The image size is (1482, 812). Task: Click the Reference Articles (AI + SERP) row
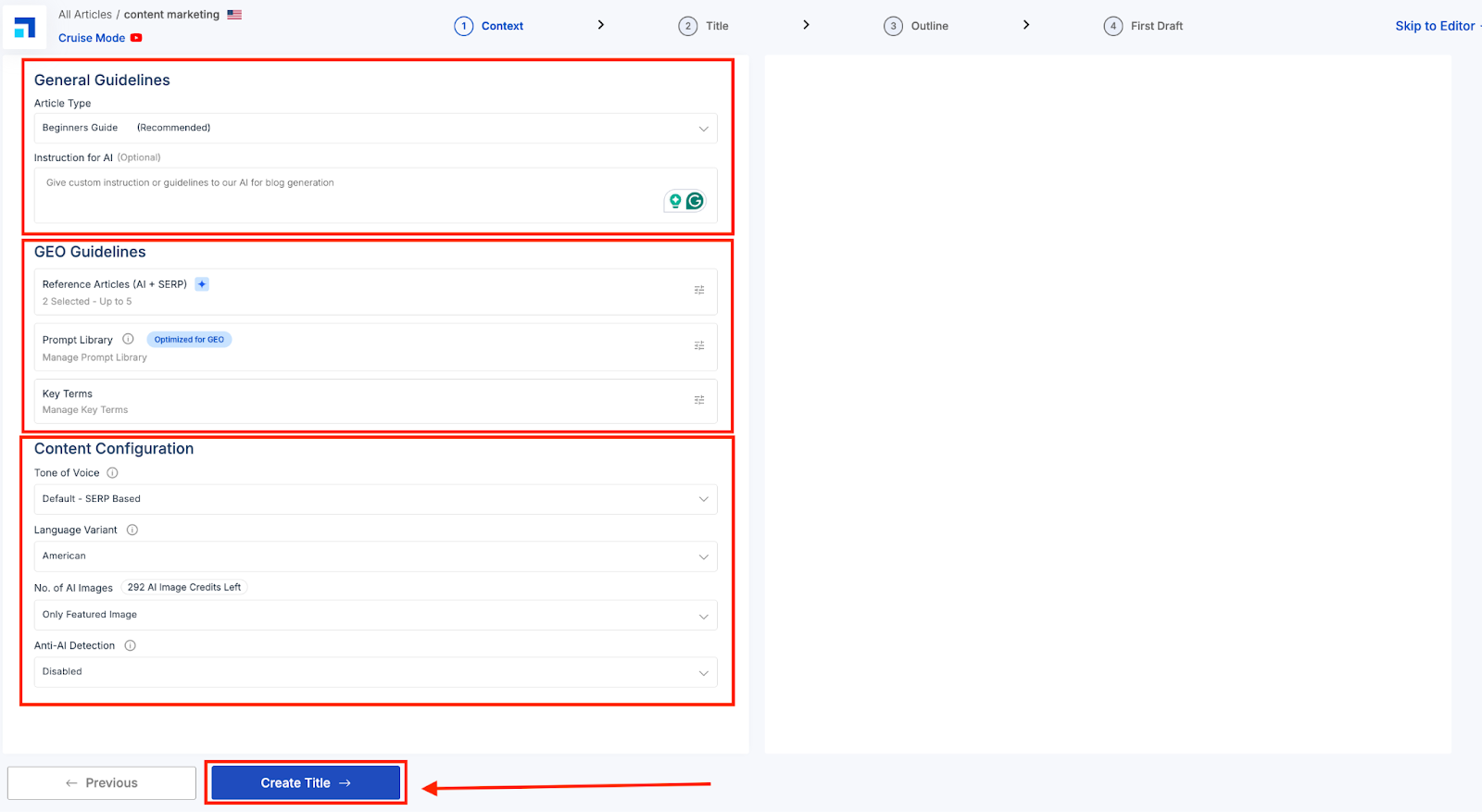click(376, 292)
